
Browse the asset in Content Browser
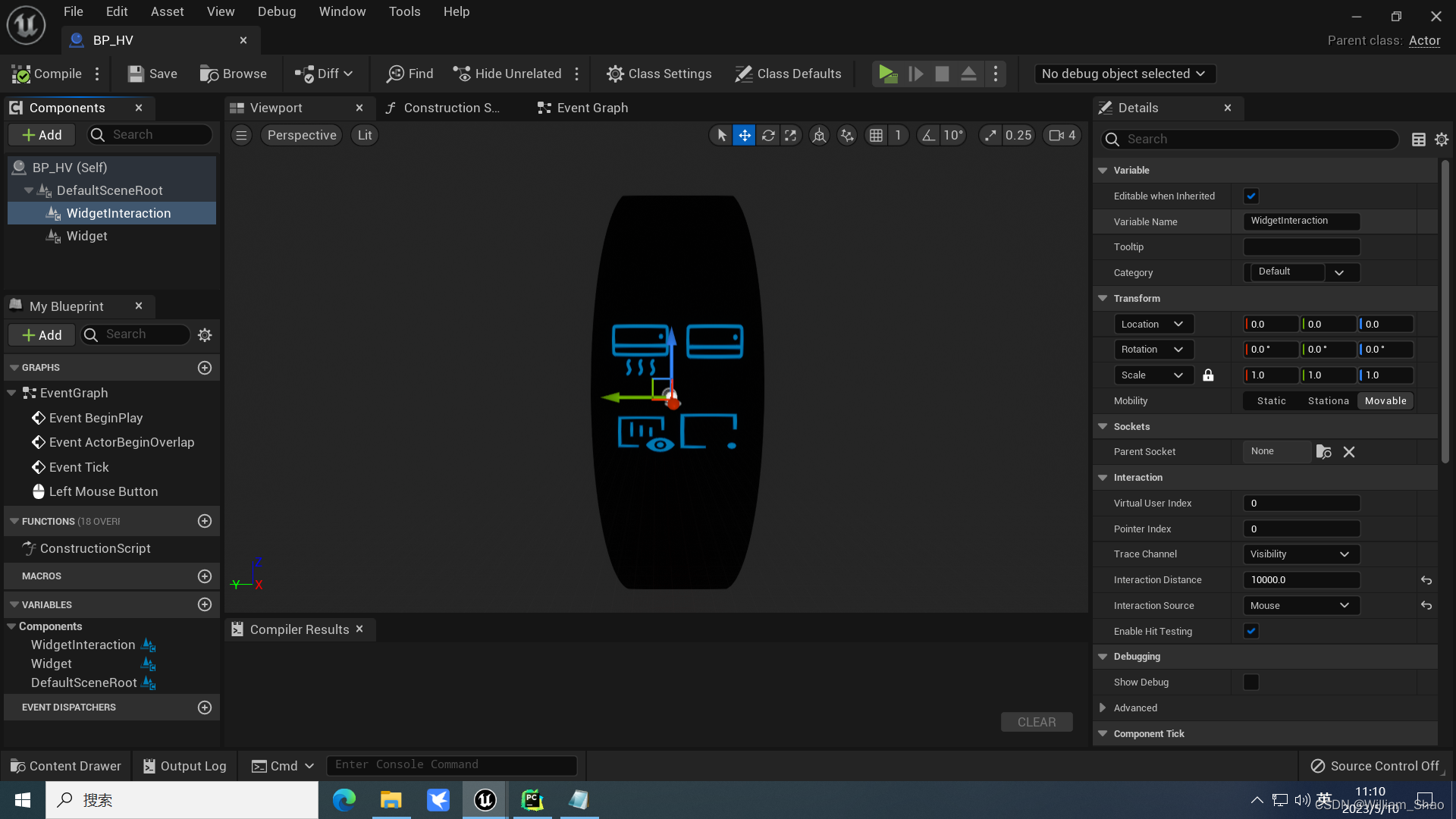233,74
